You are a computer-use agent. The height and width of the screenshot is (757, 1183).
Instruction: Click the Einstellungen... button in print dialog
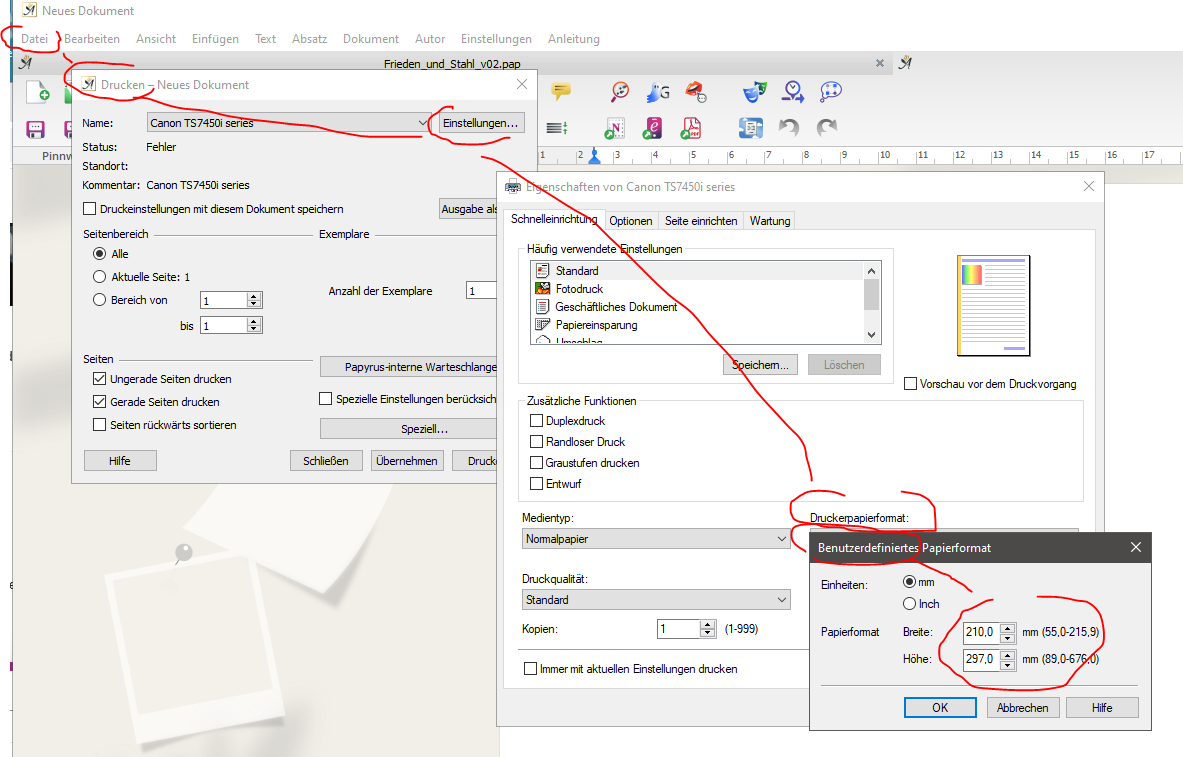[x=481, y=123]
